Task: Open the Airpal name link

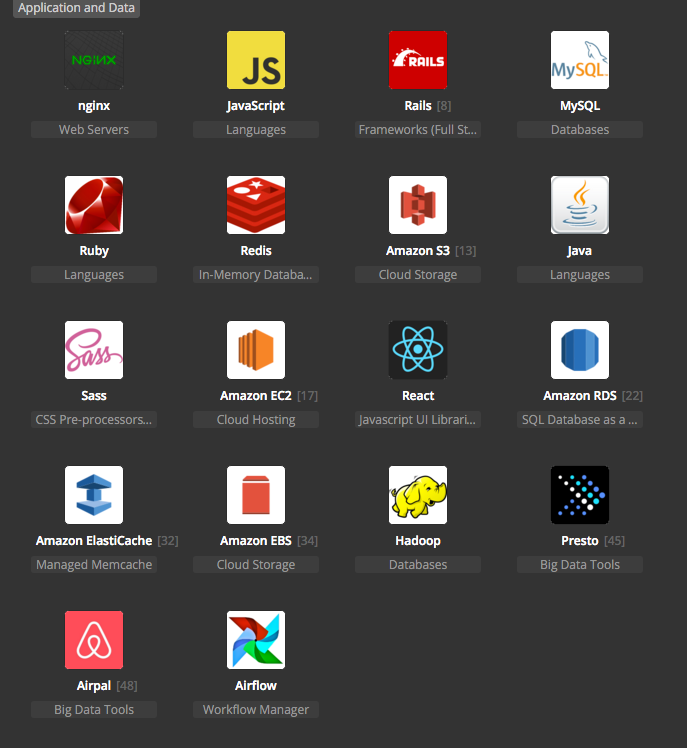Action: [x=94, y=686]
